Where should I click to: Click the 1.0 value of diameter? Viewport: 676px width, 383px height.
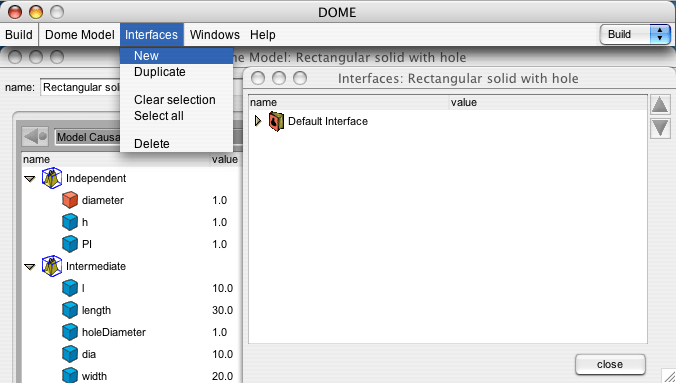coord(219,200)
